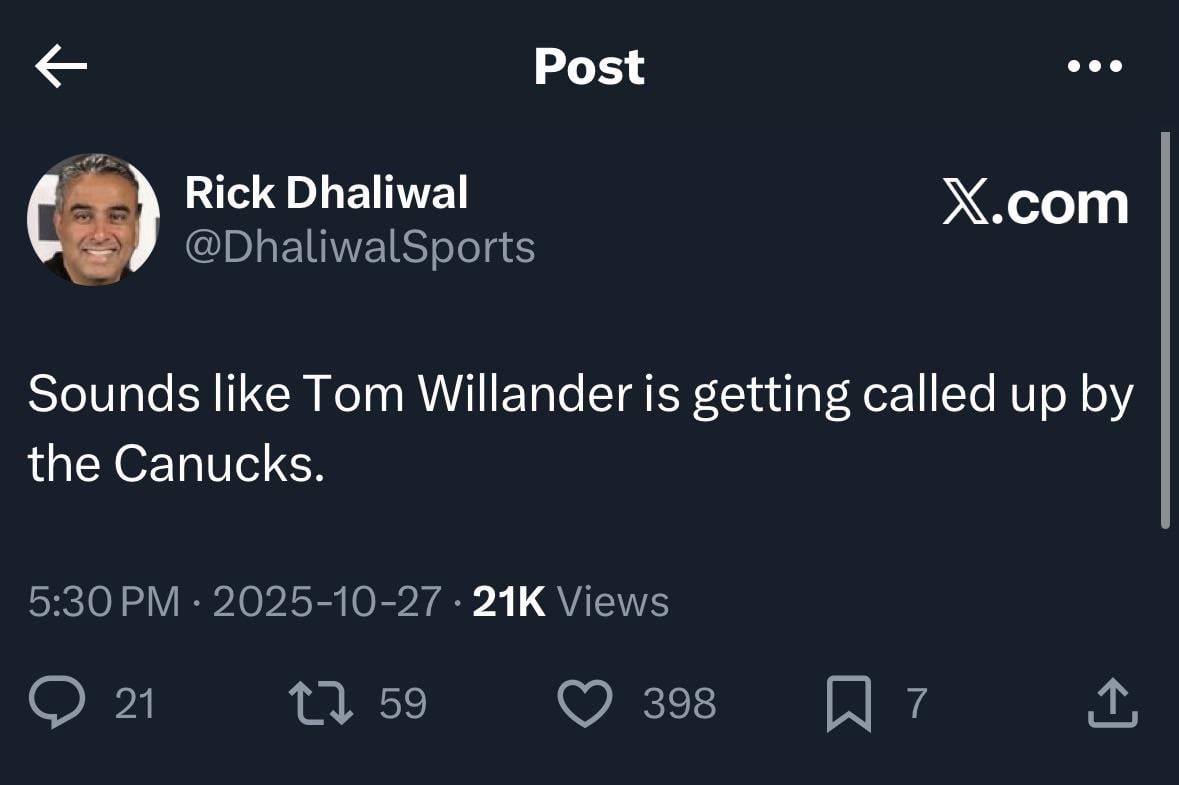
Task: Open repost options via retweet control
Action: tap(320, 703)
